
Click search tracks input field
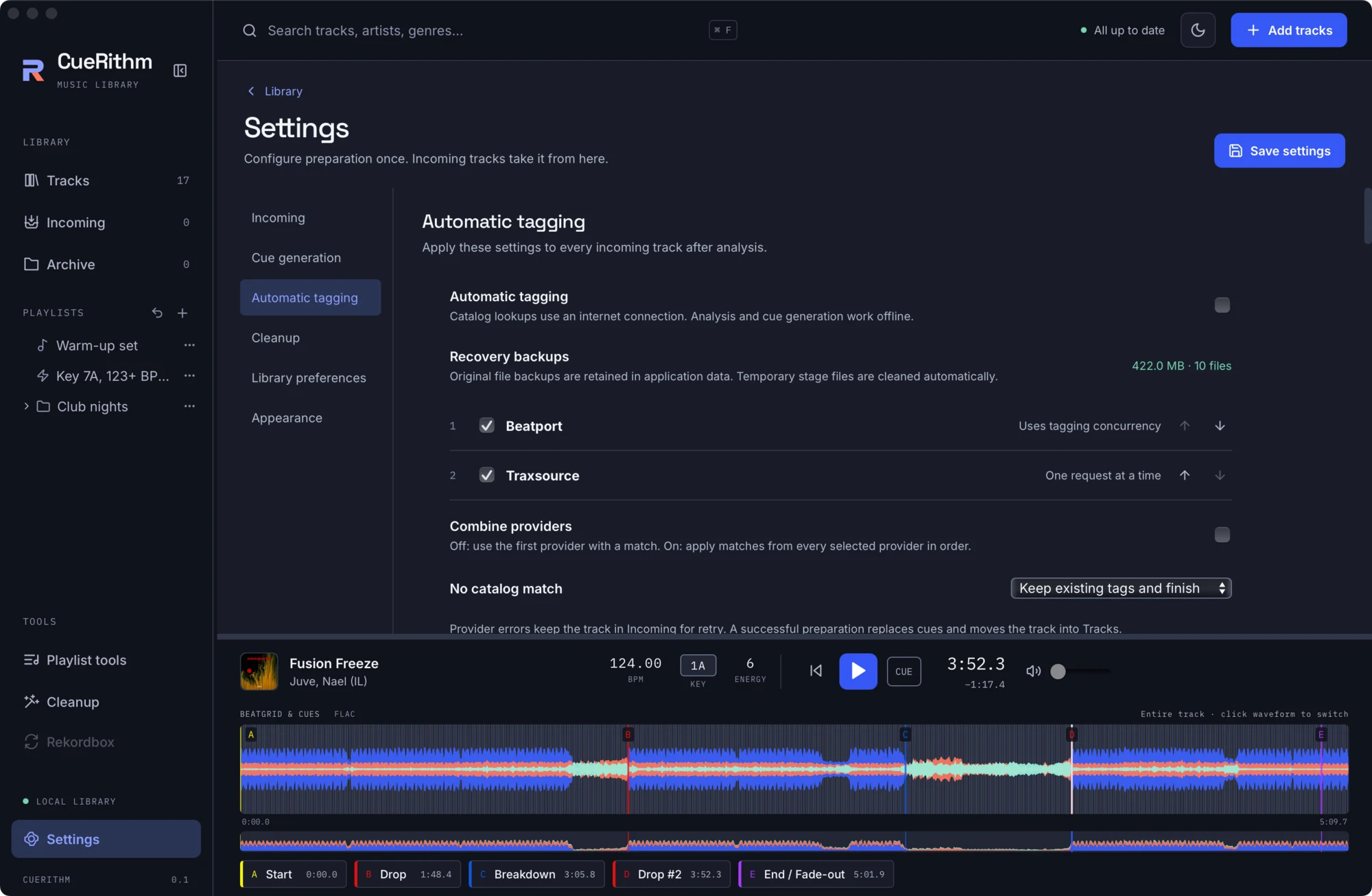tap(480, 31)
